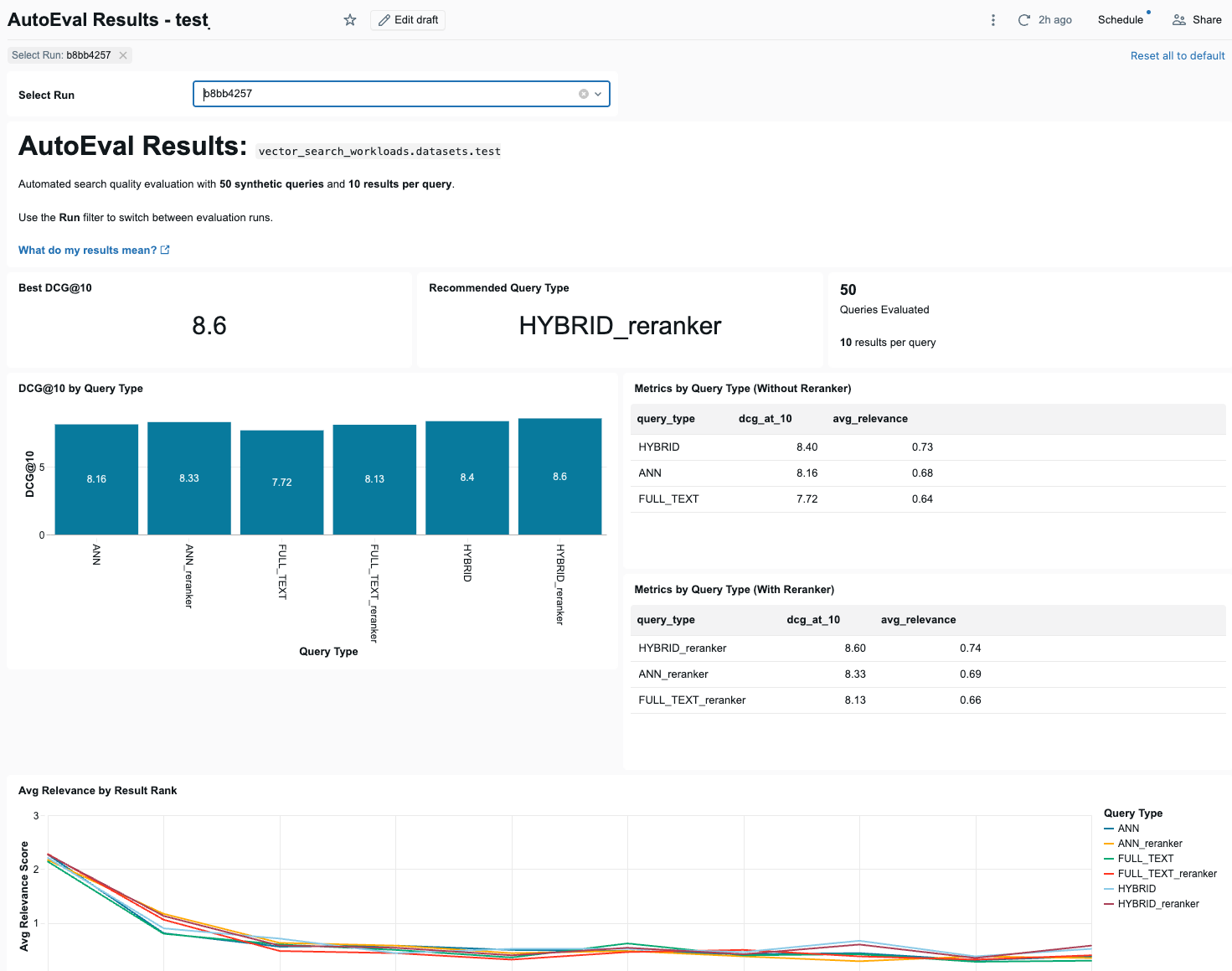Hide the ANN series via the legend

1128,828
